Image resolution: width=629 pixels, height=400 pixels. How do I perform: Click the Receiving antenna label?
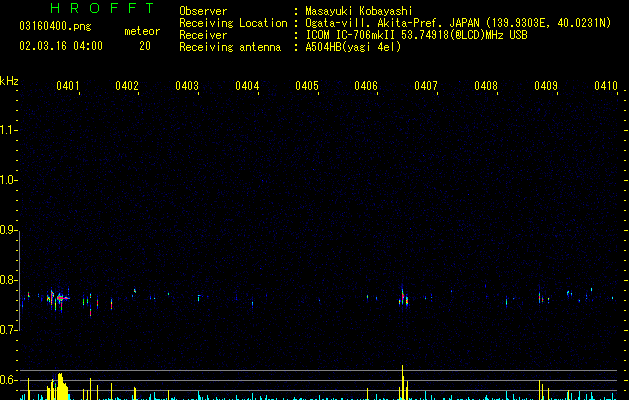pyautogui.click(x=230, y=47)
